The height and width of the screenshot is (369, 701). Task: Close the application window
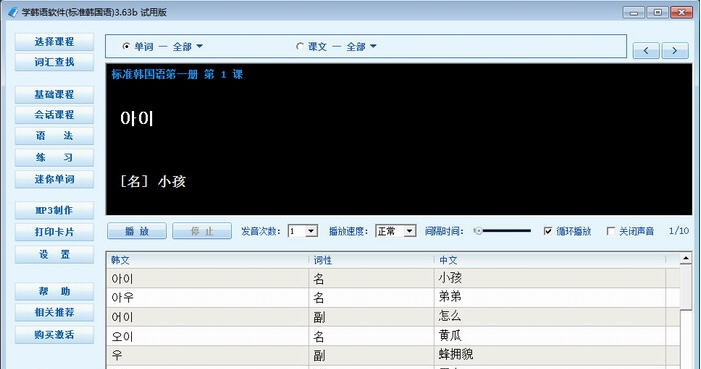682,13
